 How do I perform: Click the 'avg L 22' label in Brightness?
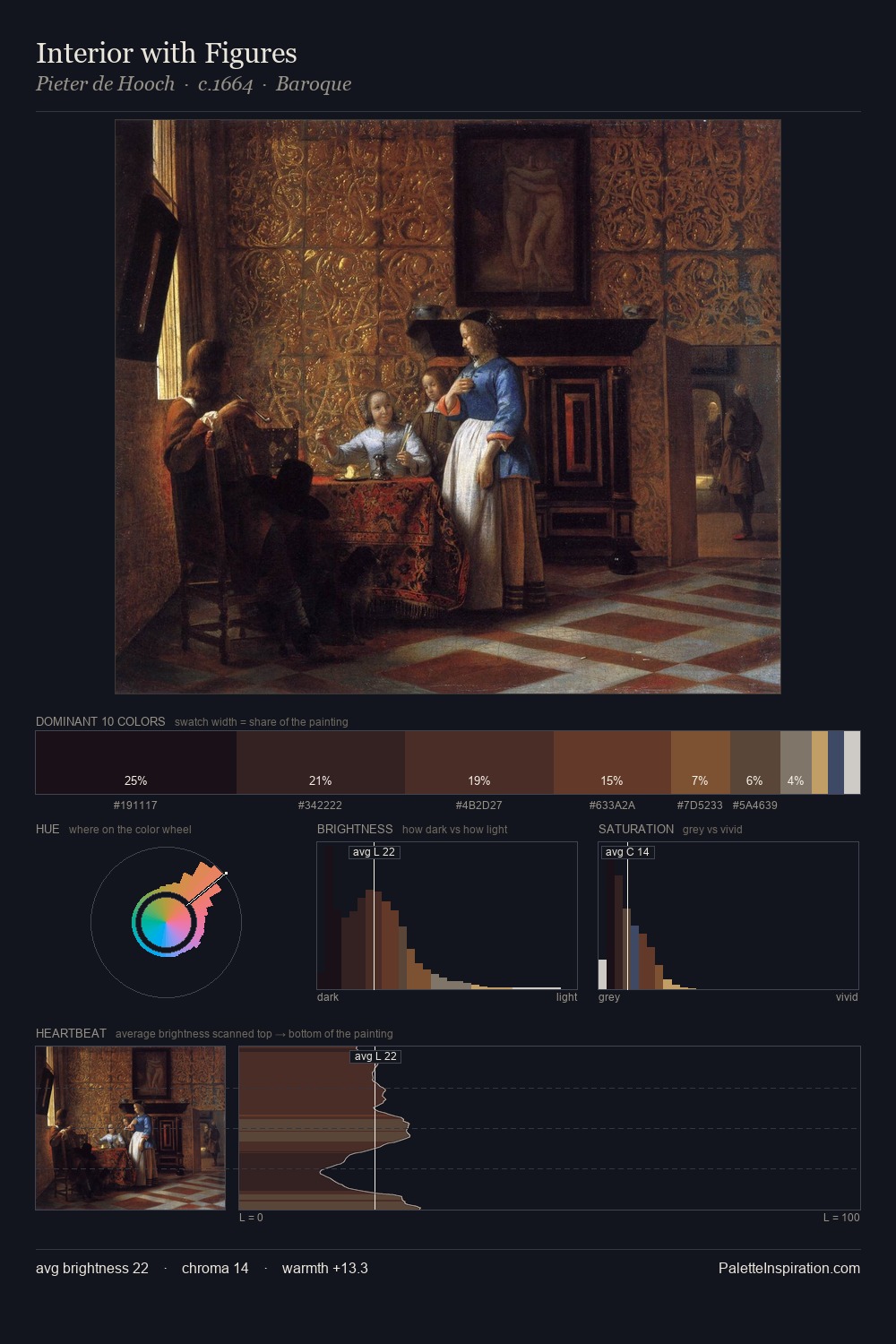[x=375, y=852]
